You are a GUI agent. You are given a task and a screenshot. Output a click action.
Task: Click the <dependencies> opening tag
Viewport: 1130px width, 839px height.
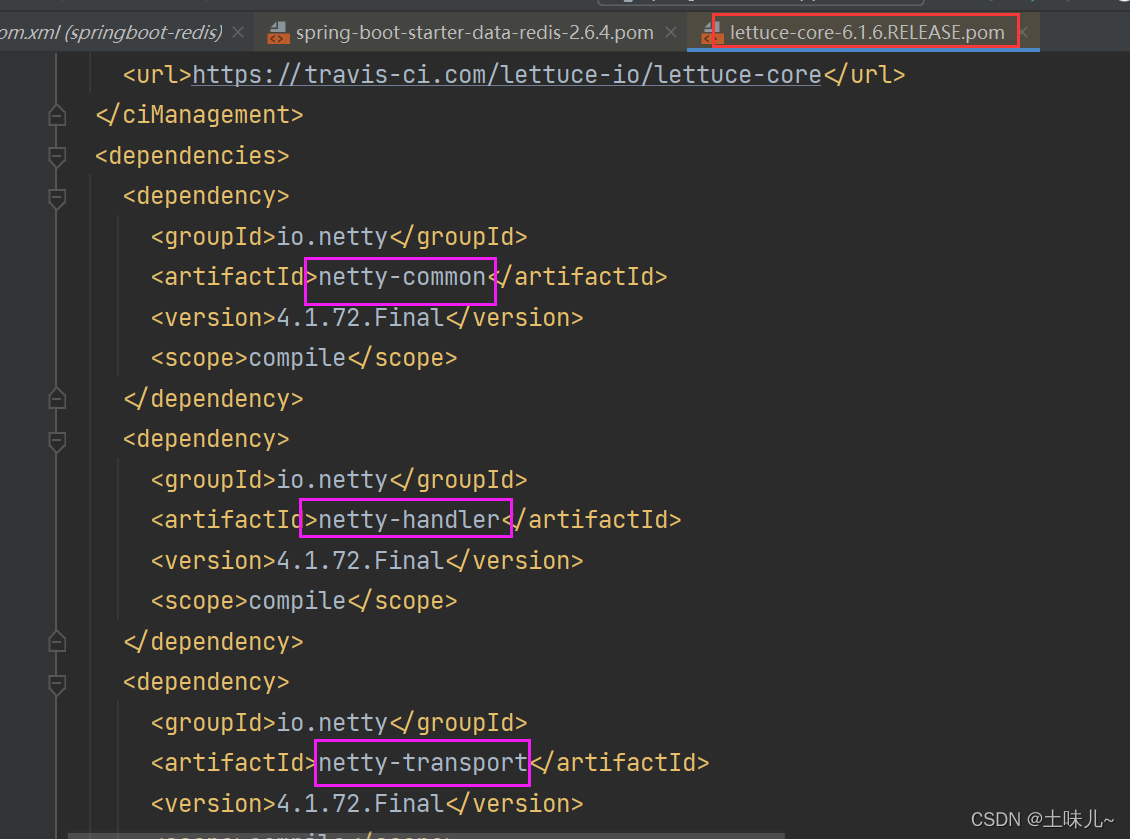pyautogui.click(x=192, y=156)
